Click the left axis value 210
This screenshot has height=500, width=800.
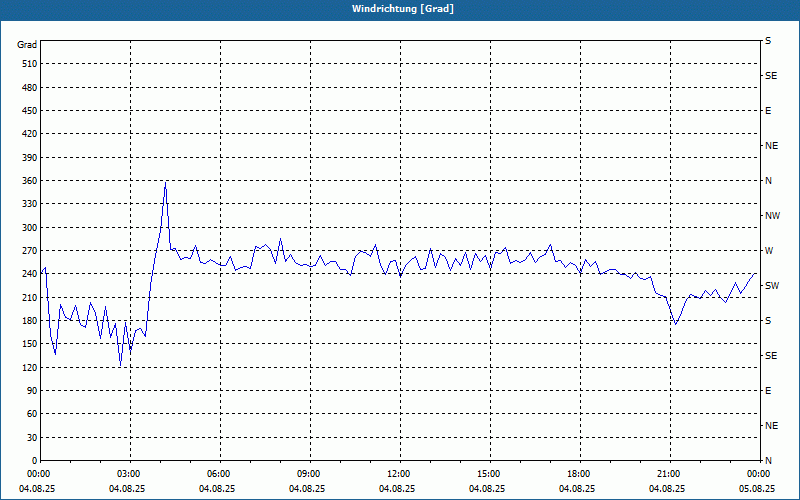point(30,297)
